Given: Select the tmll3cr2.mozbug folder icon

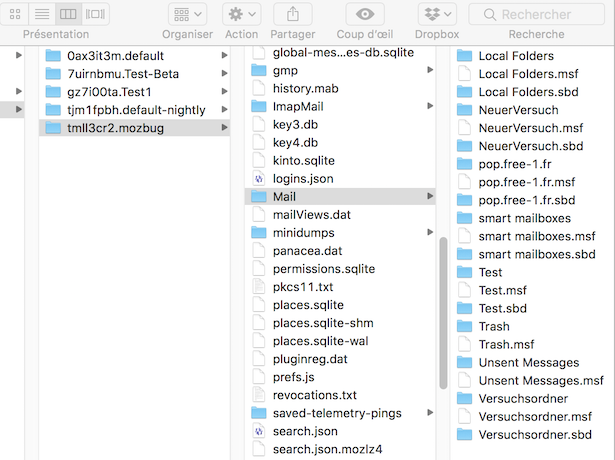Looking at the screenshot, I should pos(53,128).
